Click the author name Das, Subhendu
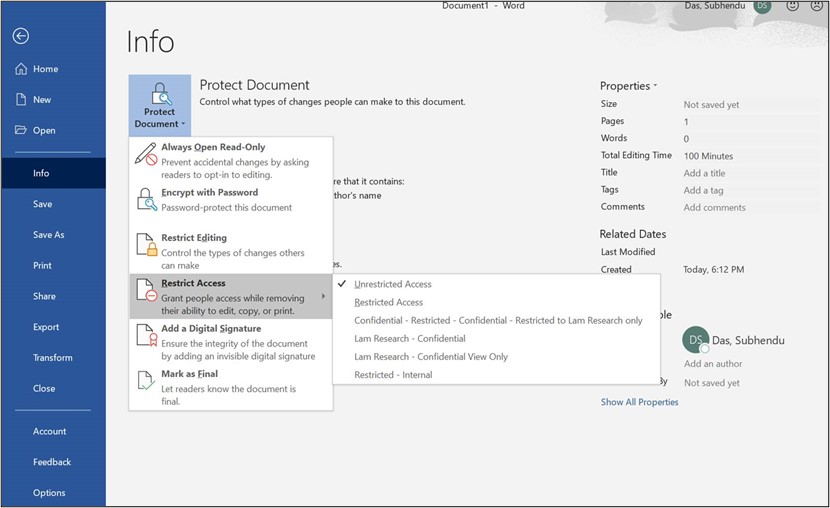The width and height of the screenshot is (830, 508). coord(748,340)
